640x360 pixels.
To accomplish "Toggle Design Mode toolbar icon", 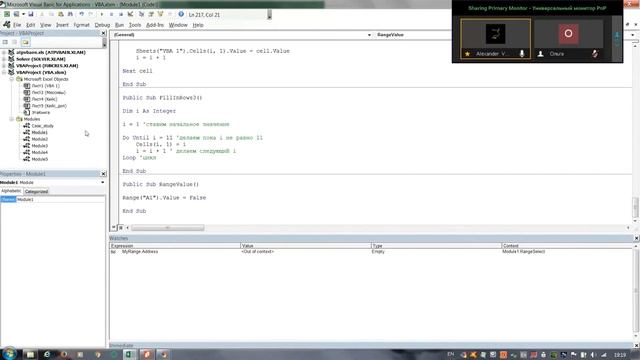I will click(x=131, y=14).
